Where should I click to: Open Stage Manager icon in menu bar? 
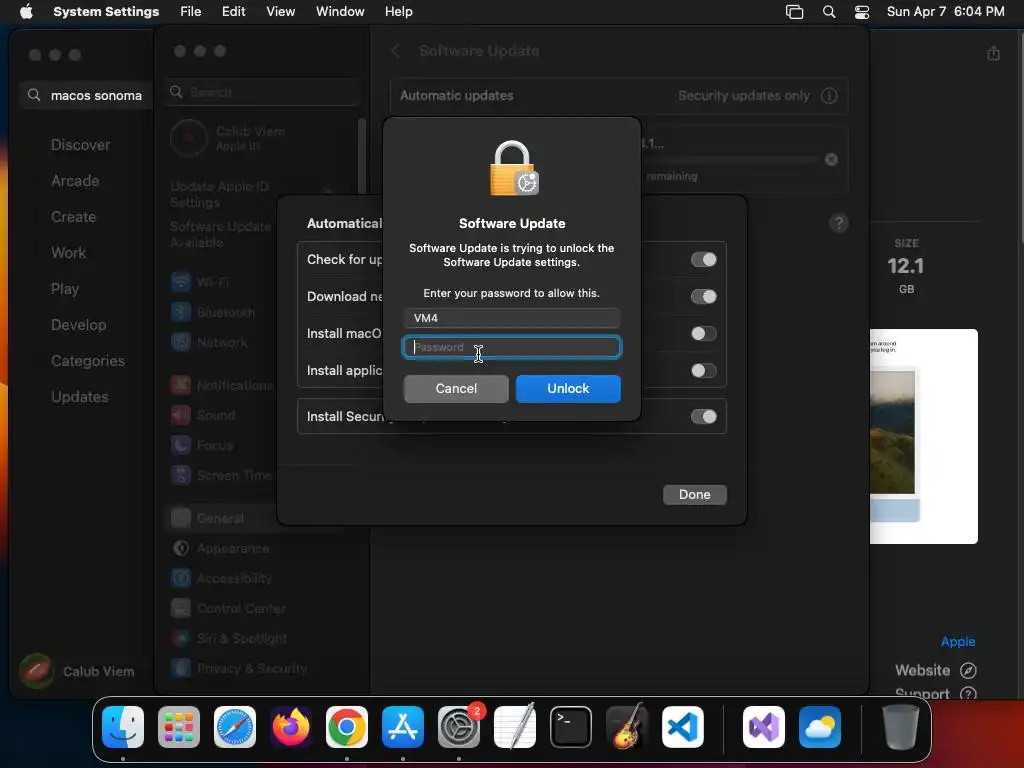(x=794, y=12)
